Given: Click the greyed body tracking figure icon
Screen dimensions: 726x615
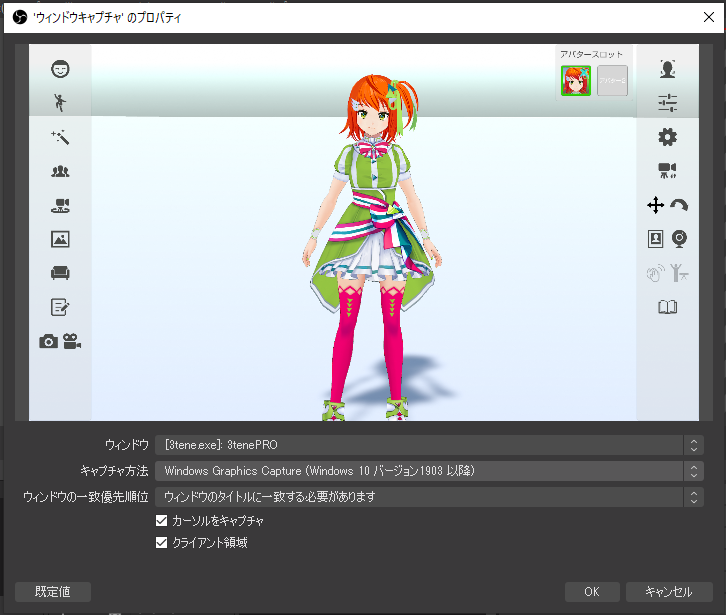Looking at the screenshot, I should (x=679, y=273).
